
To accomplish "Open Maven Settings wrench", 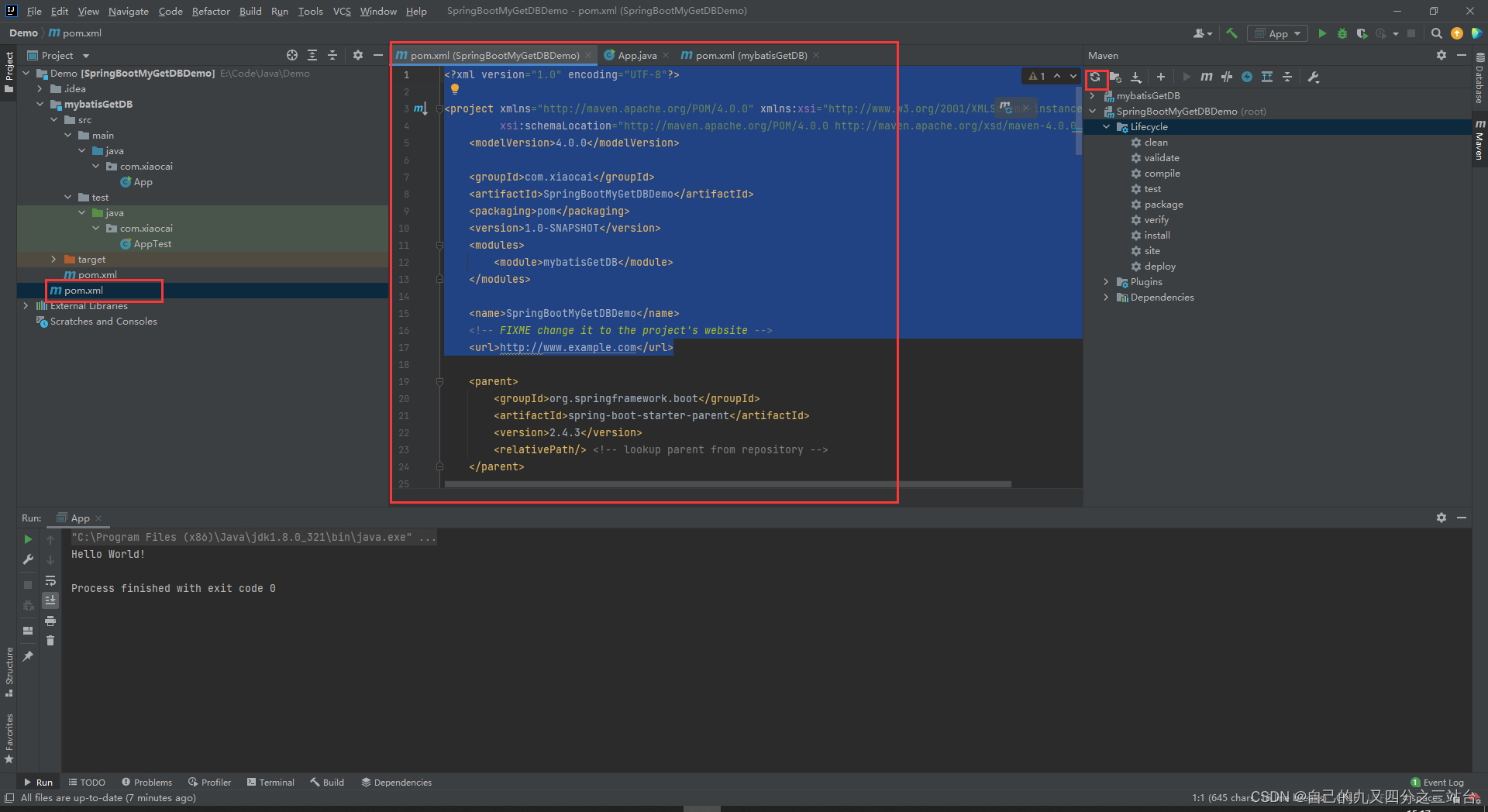I will [1314, 77].
